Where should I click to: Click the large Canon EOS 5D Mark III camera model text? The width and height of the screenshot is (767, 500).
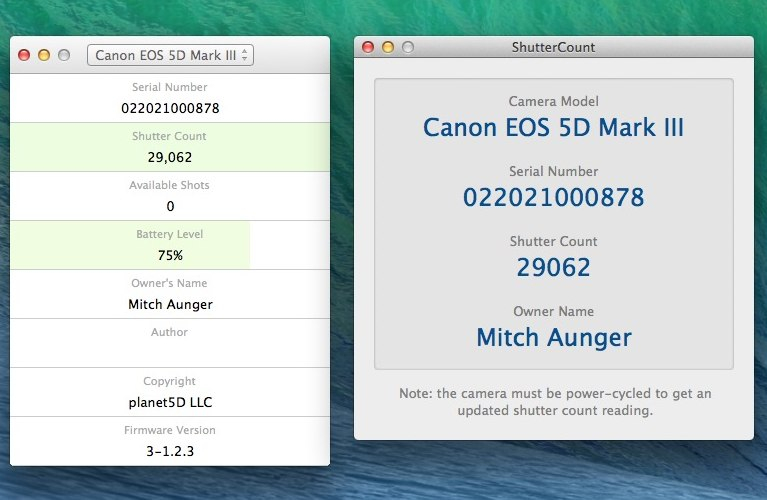tap(553, 128)
